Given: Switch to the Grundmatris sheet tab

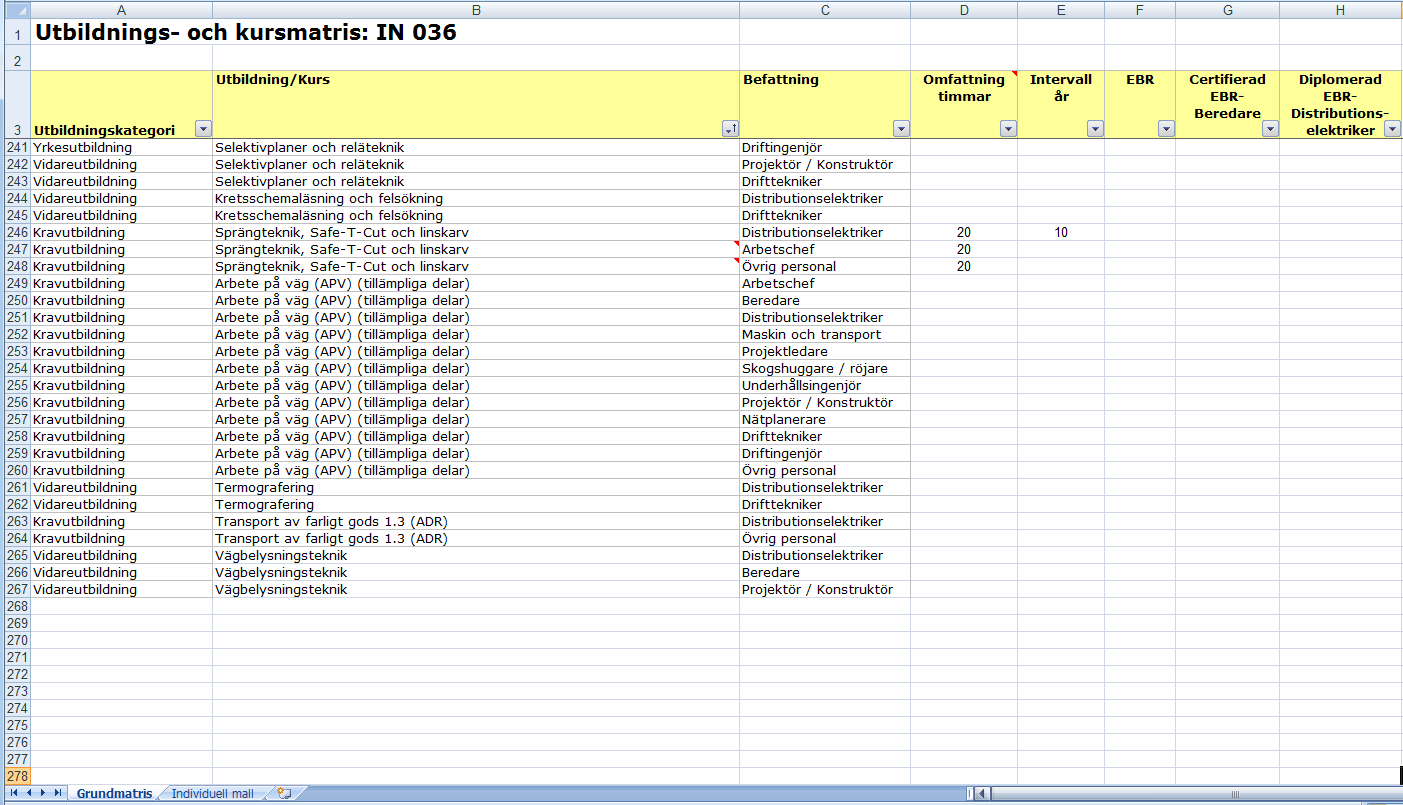Looking at the screenshot, I should click(115, 794).
